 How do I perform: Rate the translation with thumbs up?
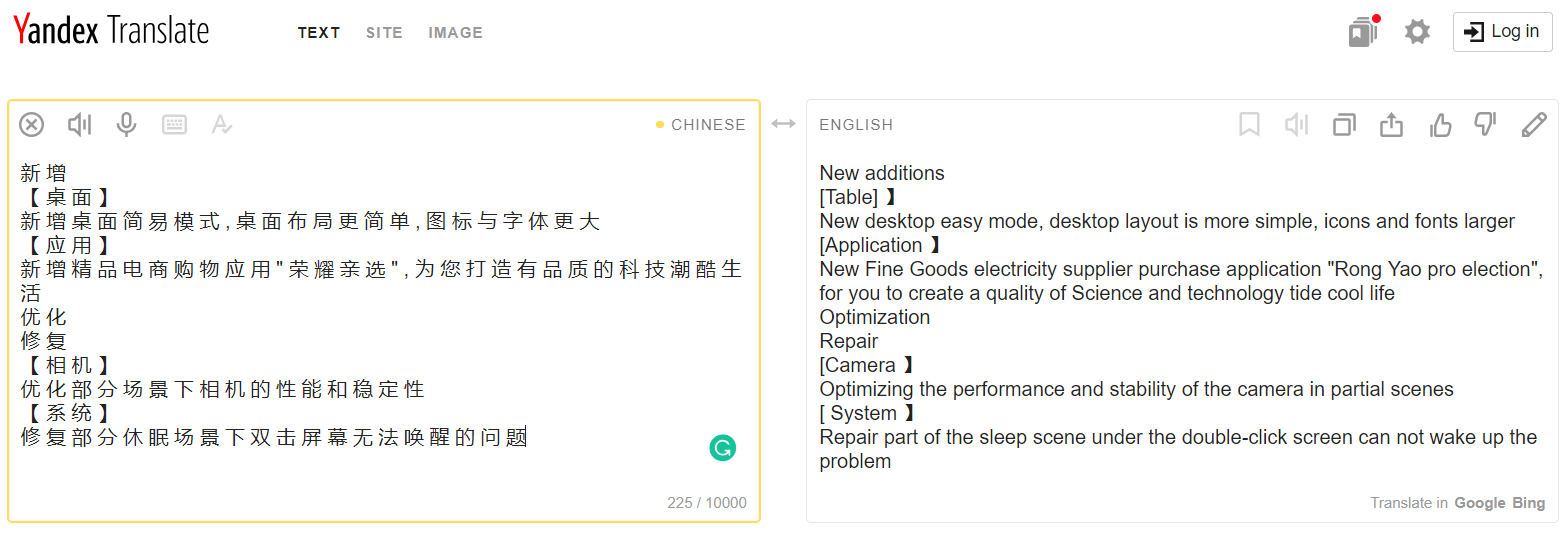point(1440,125)
